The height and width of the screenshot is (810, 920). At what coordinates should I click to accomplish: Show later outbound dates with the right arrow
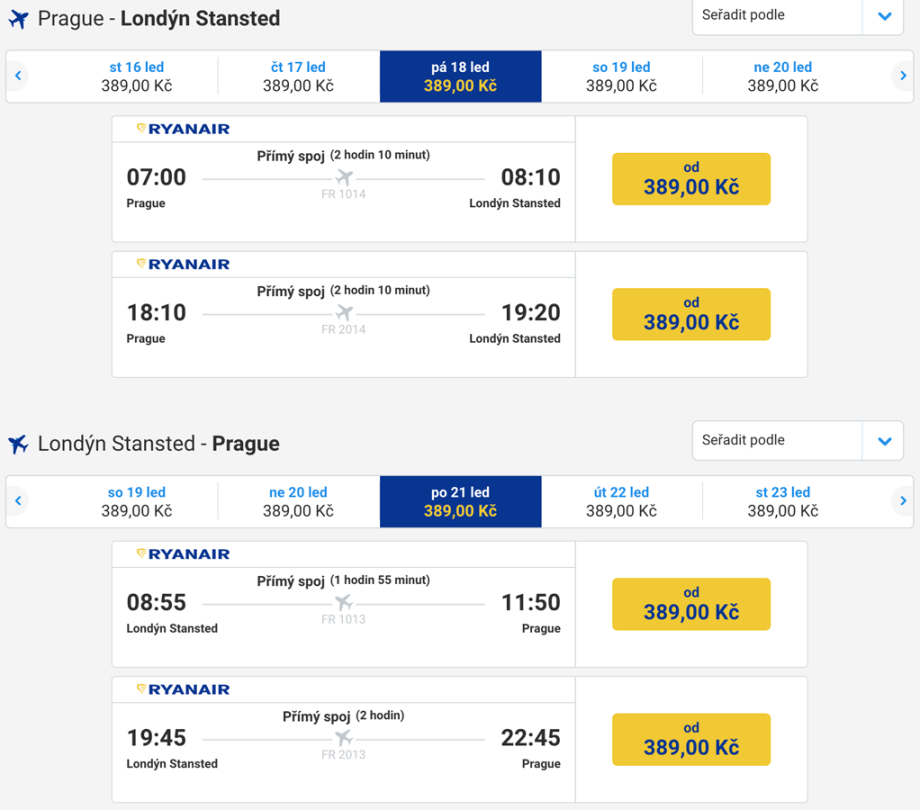coord(902,76)
